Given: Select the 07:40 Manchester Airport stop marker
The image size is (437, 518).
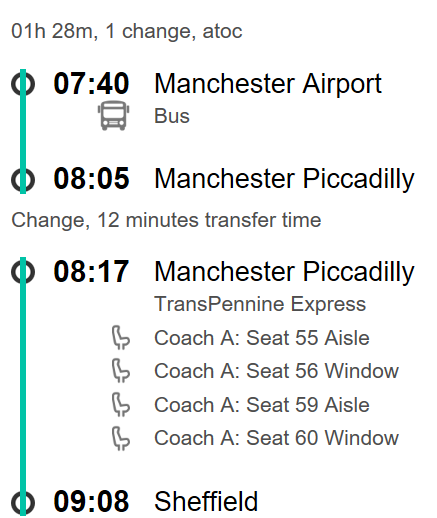Looking at the screenshot, I should pyautogui.click(x=23, y=84).
